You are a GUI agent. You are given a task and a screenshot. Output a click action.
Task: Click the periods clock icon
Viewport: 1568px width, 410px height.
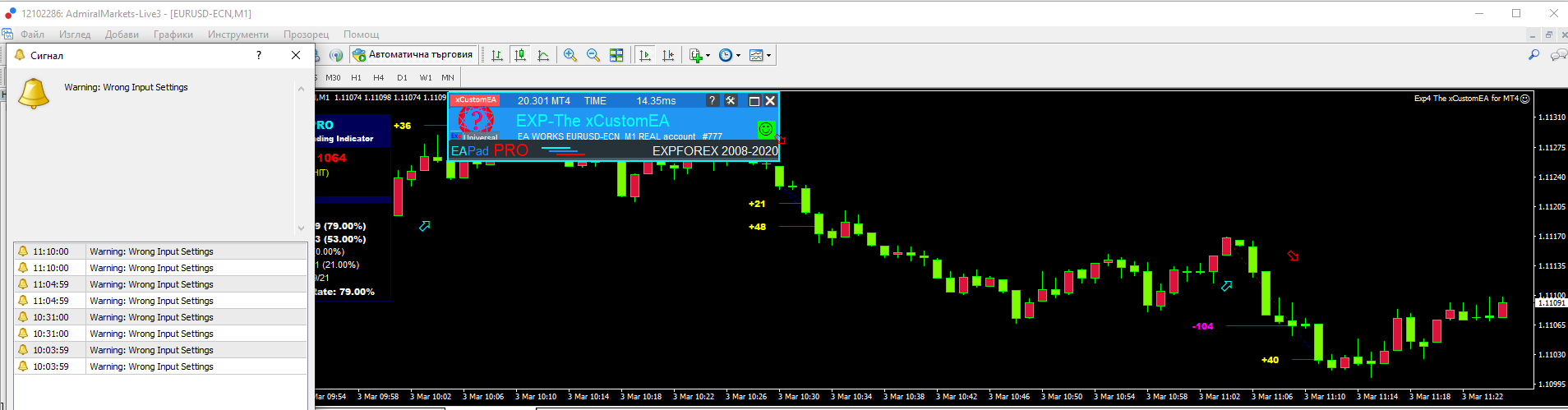pos(726,55)
